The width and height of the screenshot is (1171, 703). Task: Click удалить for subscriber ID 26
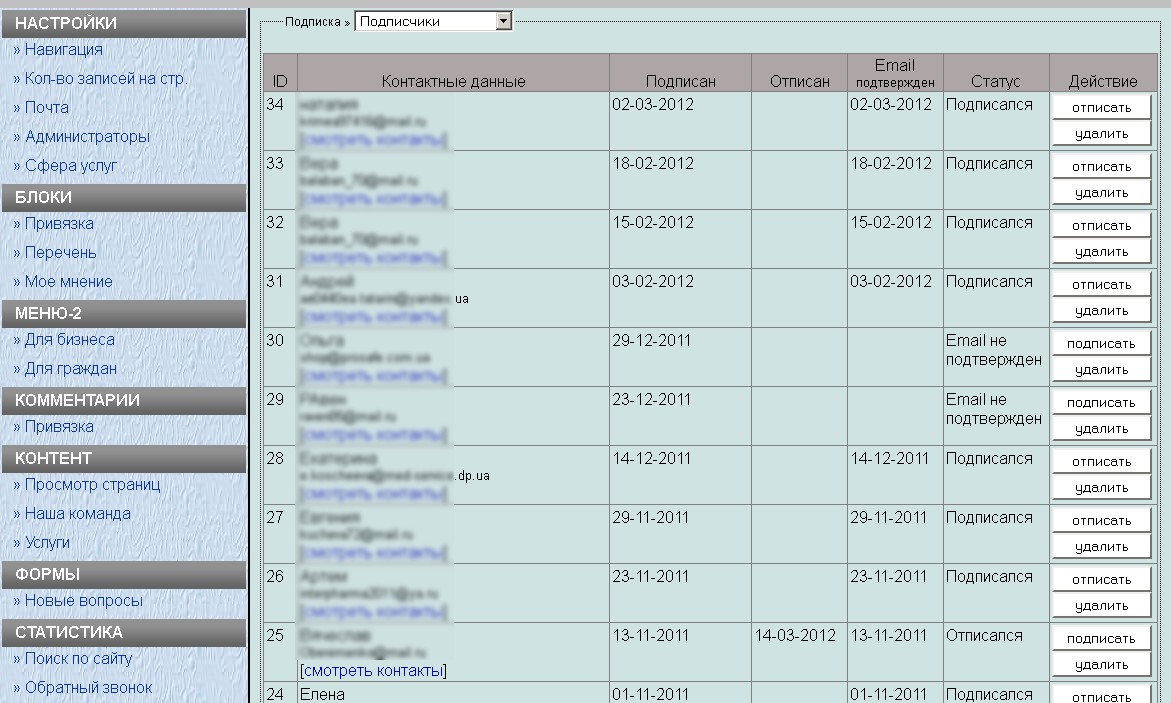coord(1102,606)
